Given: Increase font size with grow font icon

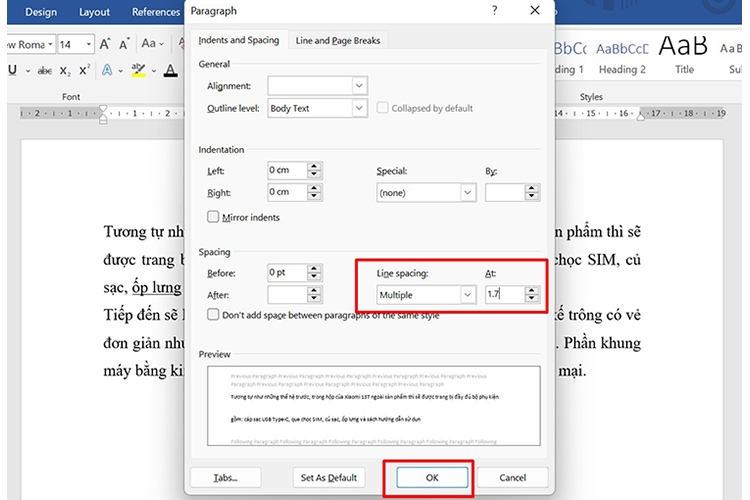Looking at the screenshot, I should point(105,44).
